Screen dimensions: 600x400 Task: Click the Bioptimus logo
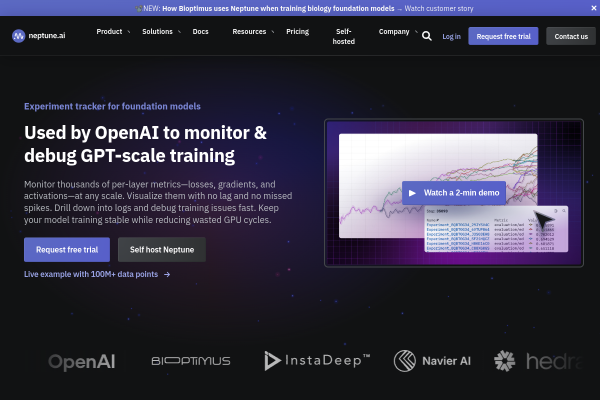[x=191, y=360]
